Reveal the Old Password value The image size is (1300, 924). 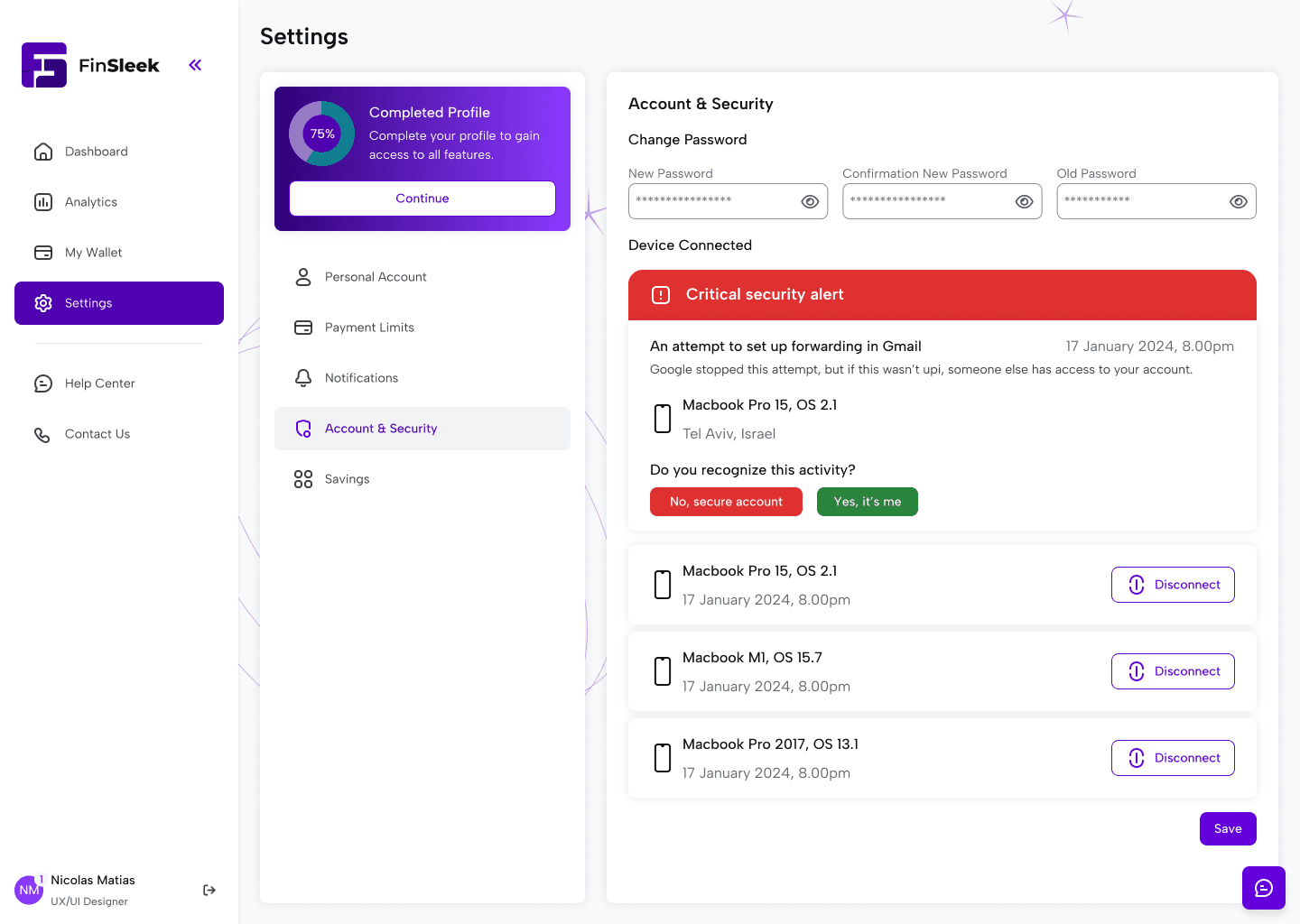1238,201
